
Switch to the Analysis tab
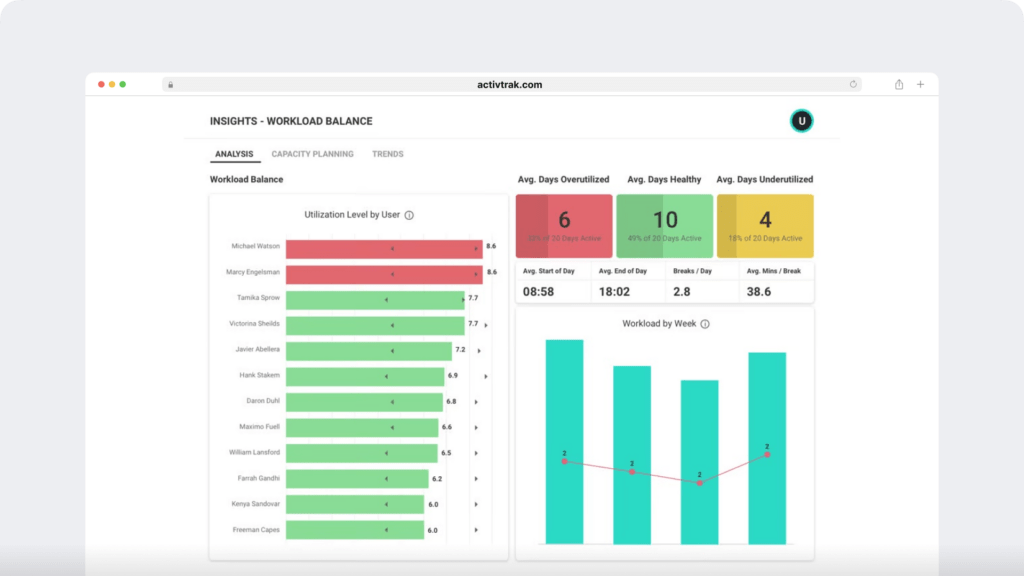[234, 154]
